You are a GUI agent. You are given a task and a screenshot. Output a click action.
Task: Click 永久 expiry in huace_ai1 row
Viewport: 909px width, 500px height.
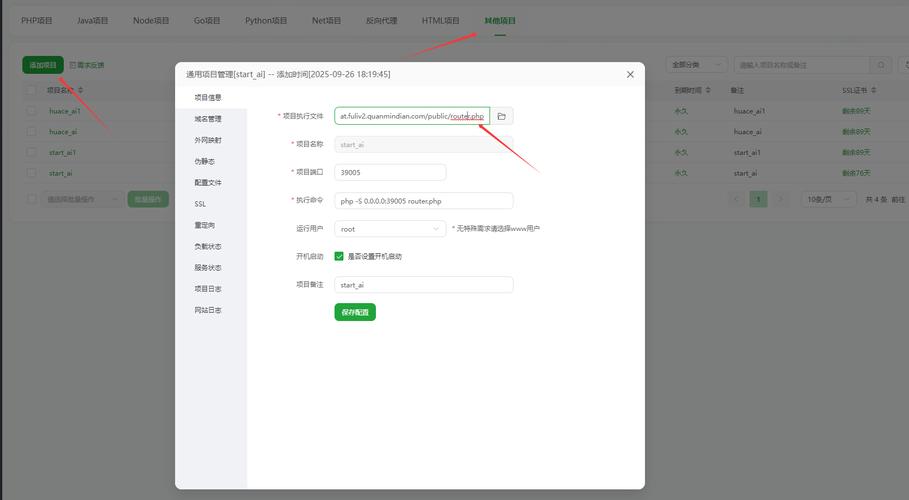click(x=681, y=111)
